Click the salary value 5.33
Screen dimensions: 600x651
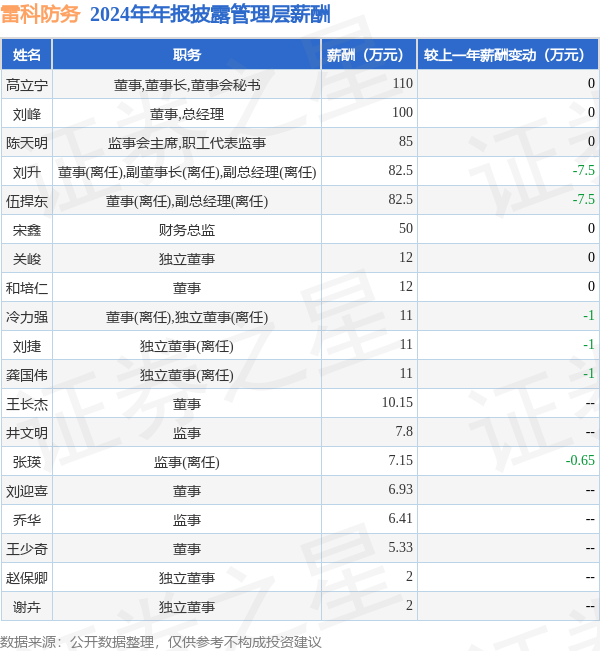[400, 547]
